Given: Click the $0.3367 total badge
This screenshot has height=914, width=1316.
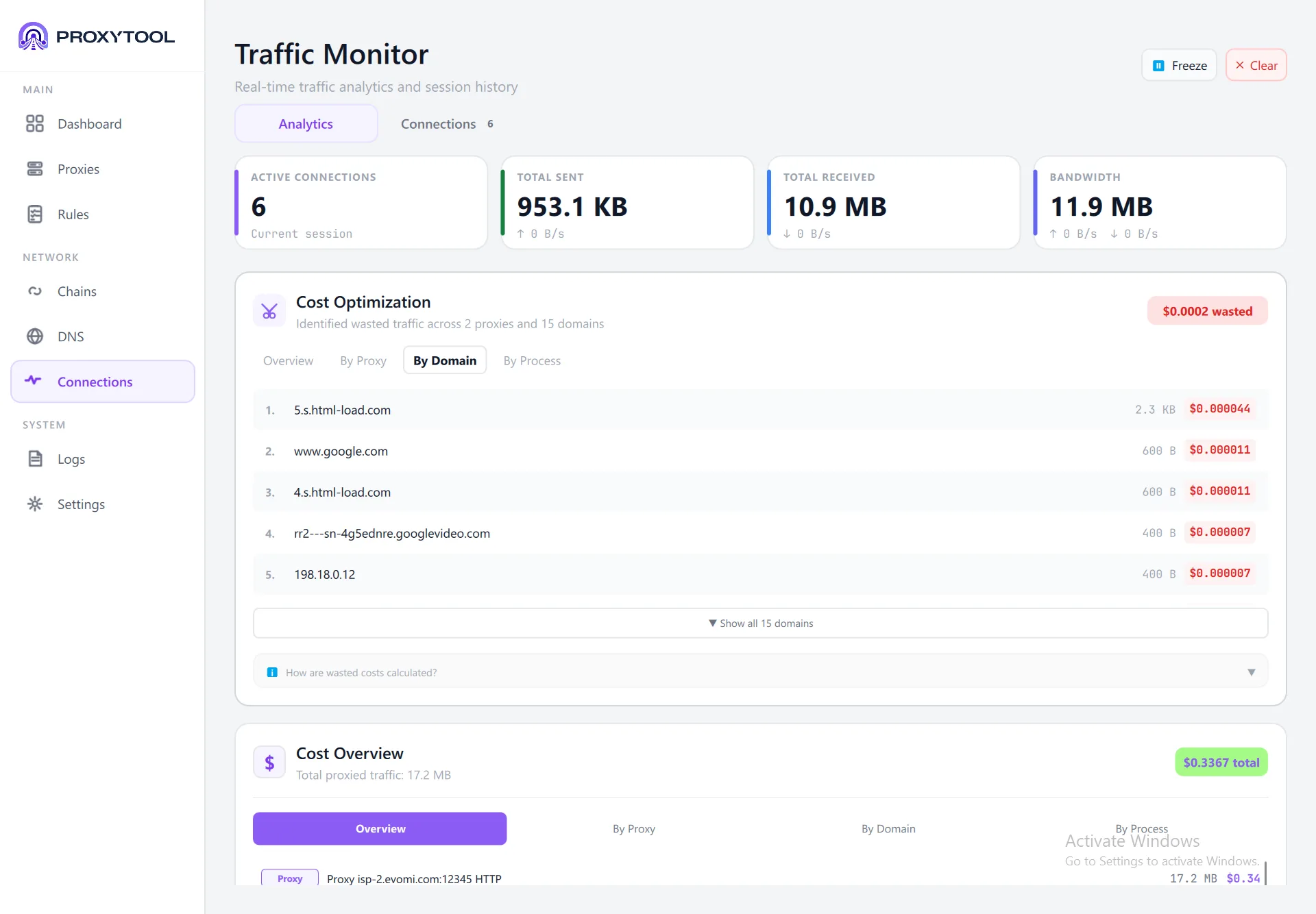Looking at the screenshot, I should pos(1221,762).
